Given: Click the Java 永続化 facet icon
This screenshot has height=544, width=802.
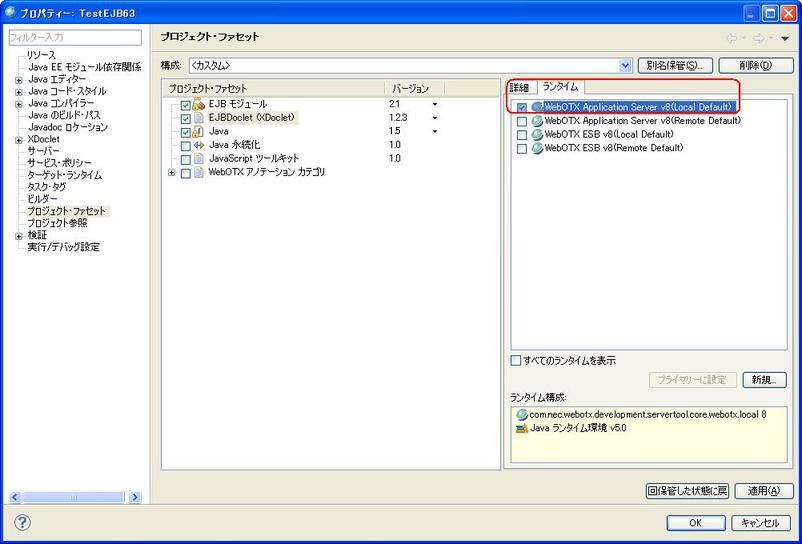Looking at the screenshot, I should point(198,145).
